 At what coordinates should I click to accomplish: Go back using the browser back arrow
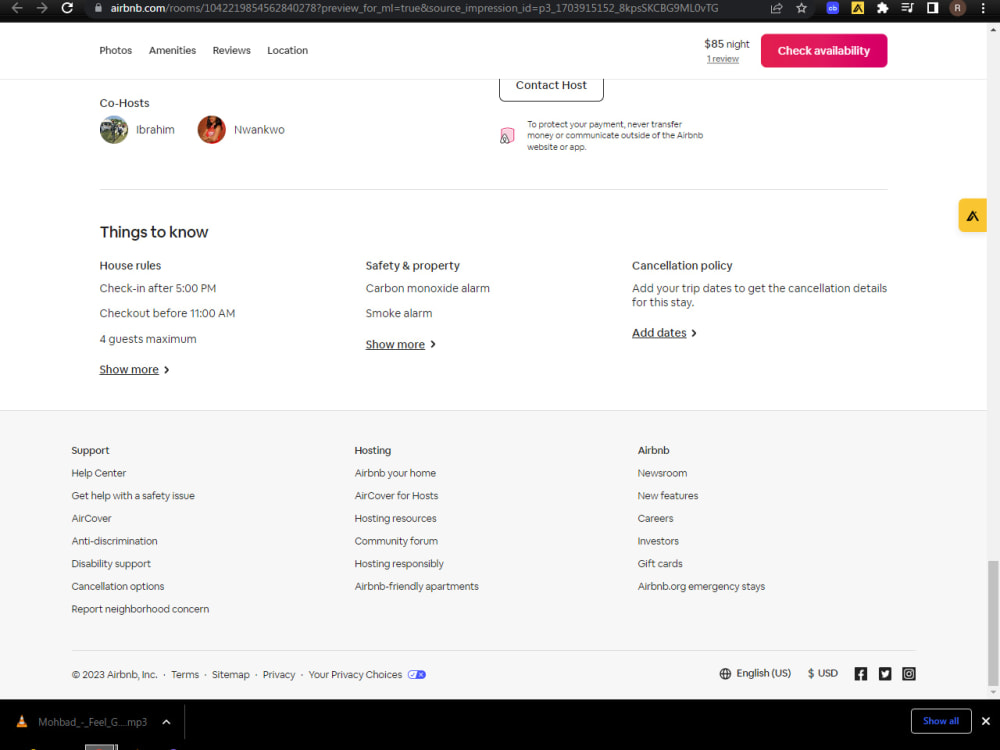point(17,8)
